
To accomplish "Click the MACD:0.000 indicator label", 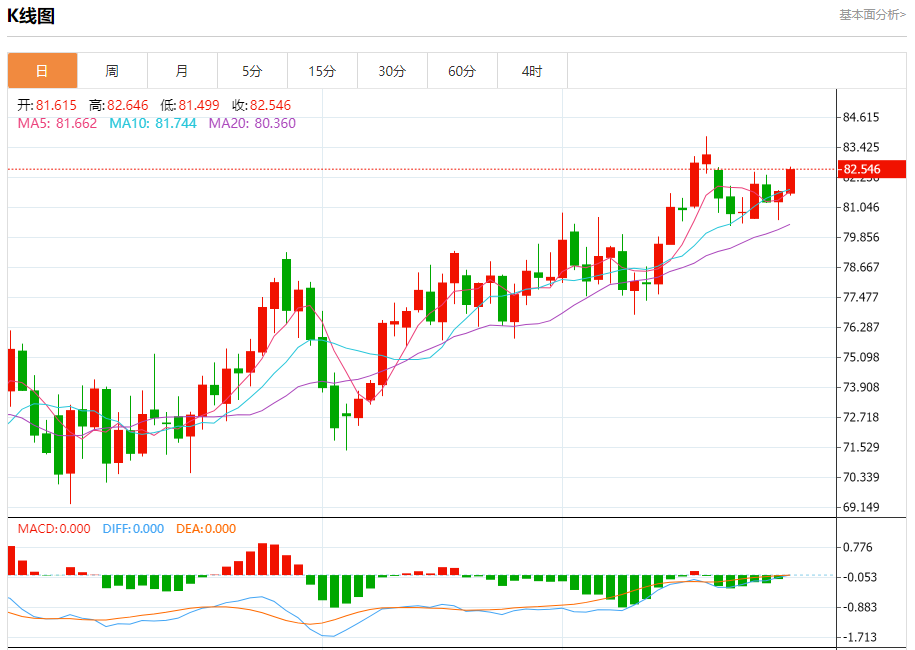I will (54, 529).
